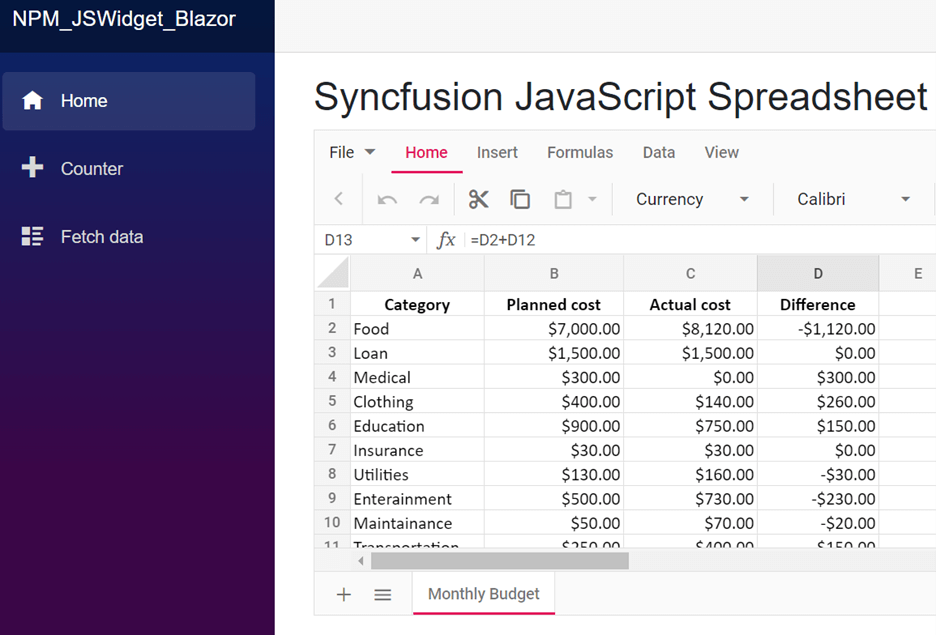Open the File menu
936x635 pixels.
click(x=342, y=152)
